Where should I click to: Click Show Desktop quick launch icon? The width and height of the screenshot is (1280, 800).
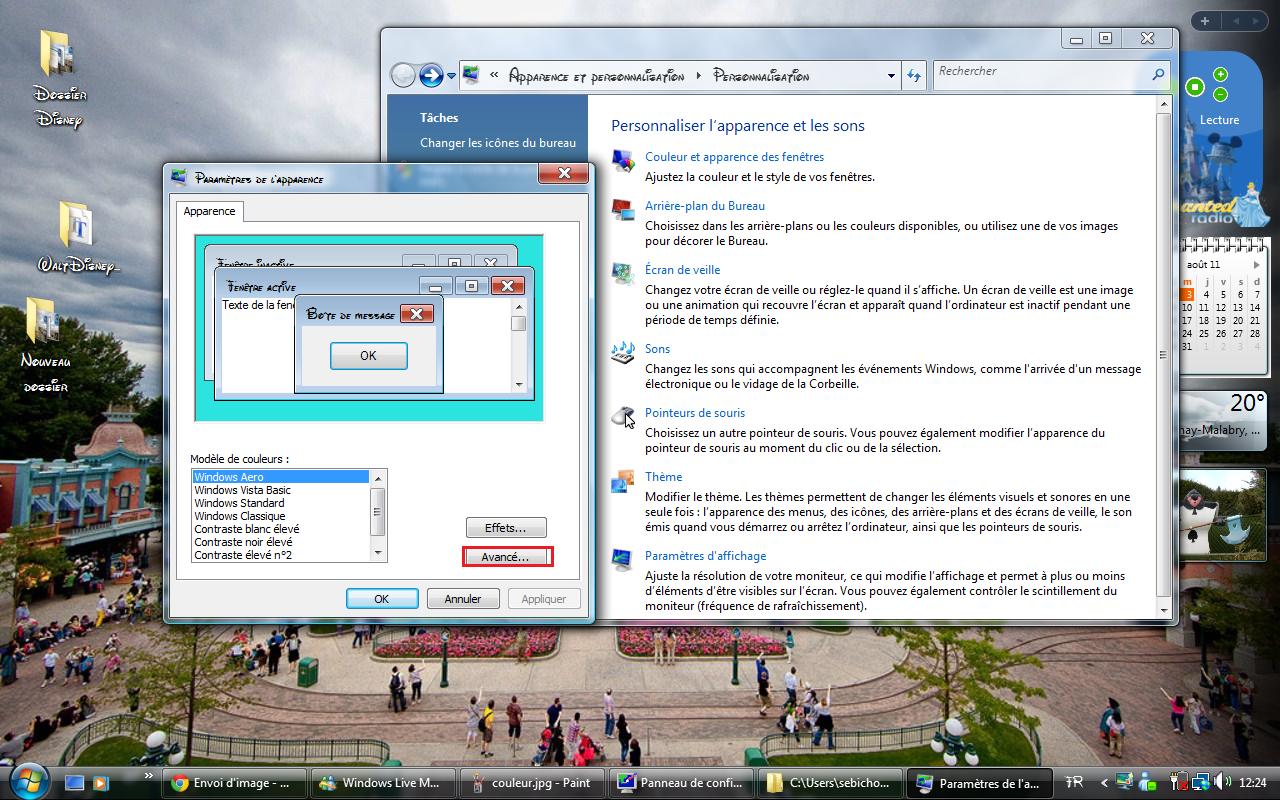[74, 782]
